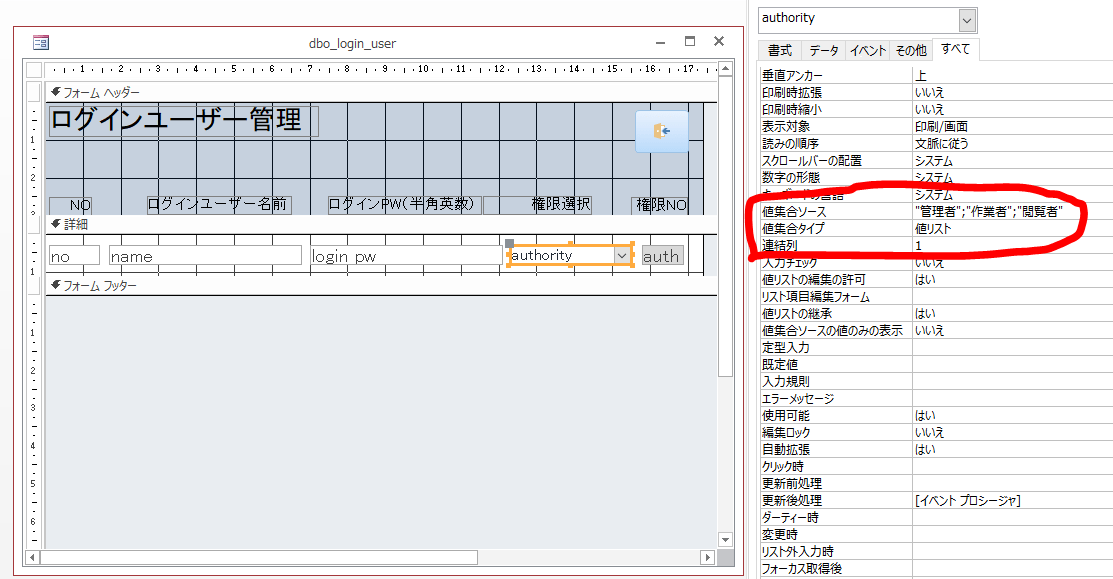Click the login_pw text box
1113x579 pixels.
click(406, 255)
